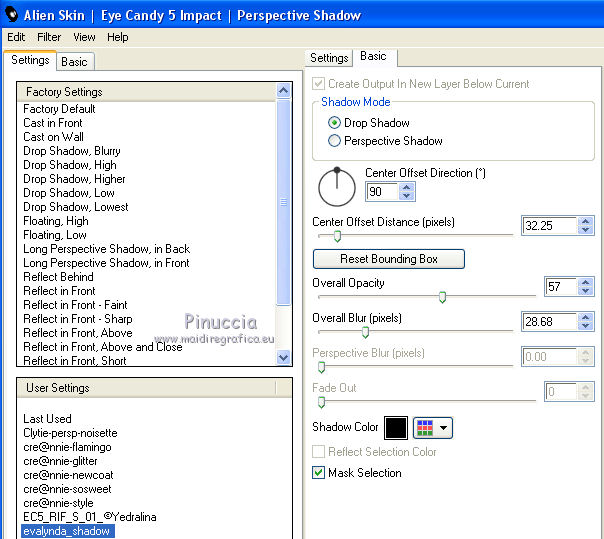This screenshot has height=539, width=604.
Task: Toggle Reflect Selection Color checkbox
Action: tap(318, 452)
